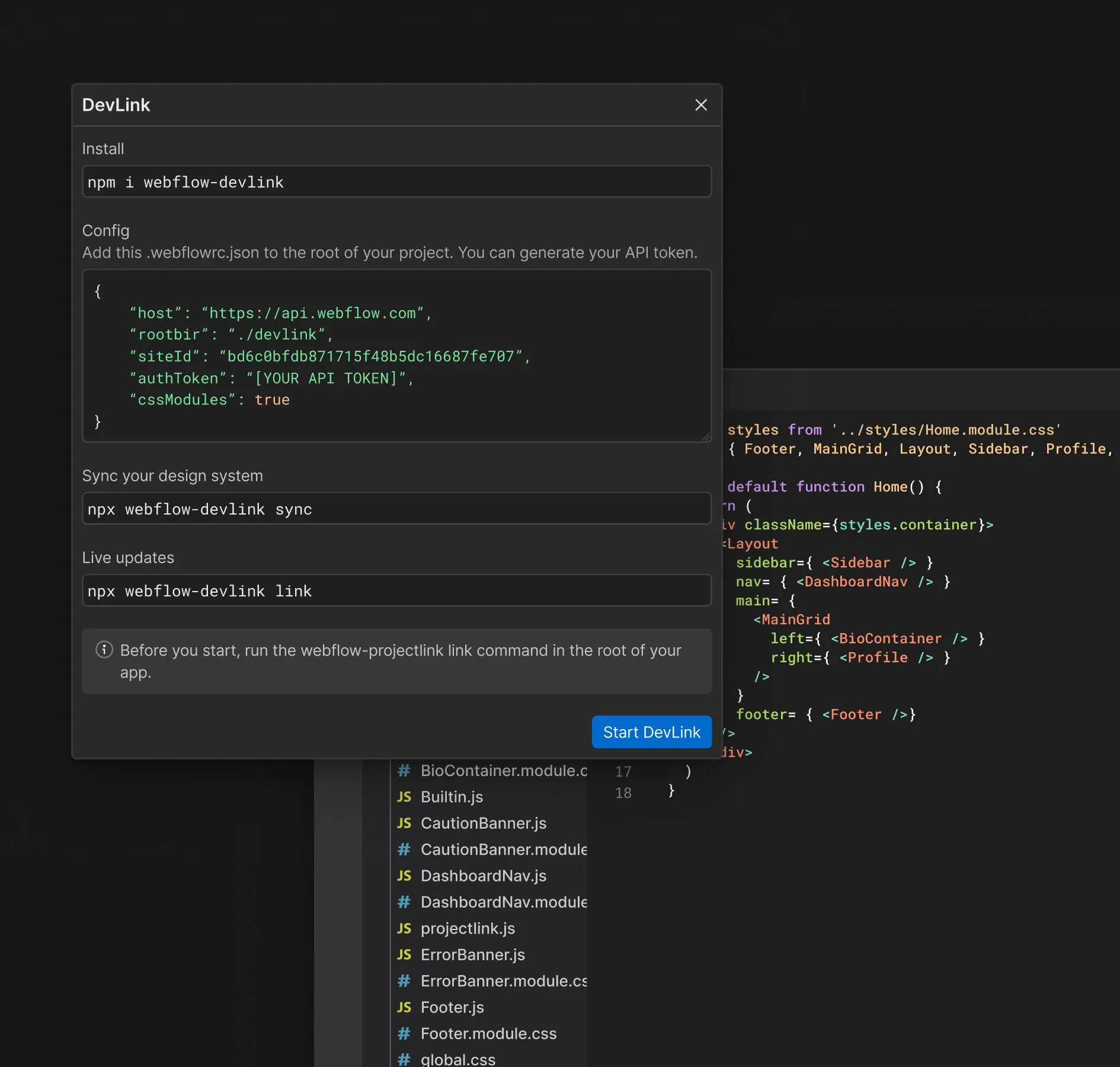Click <DashboardNav /> in the code editor
The image size is (1120, 1067).
865,582
